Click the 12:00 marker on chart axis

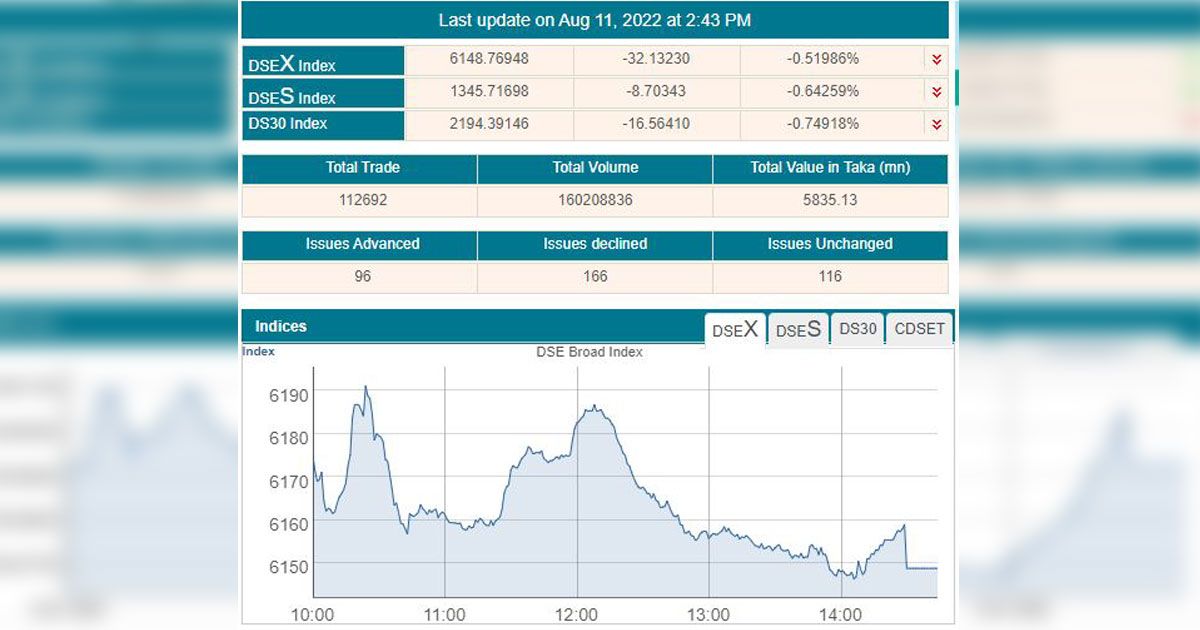(576, 614)
